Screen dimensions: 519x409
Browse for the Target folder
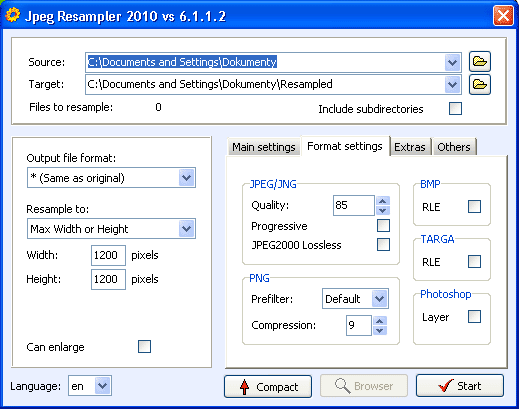[x=480, y=84]
